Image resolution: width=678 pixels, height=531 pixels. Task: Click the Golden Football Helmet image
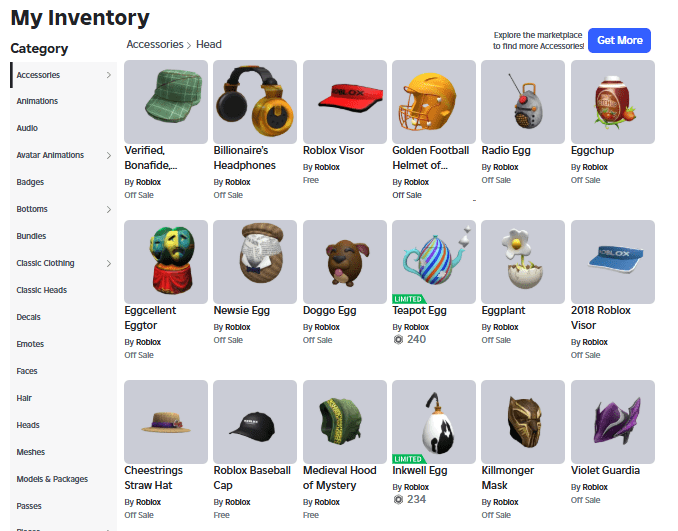pyautogui.click(x=434, y=102)
